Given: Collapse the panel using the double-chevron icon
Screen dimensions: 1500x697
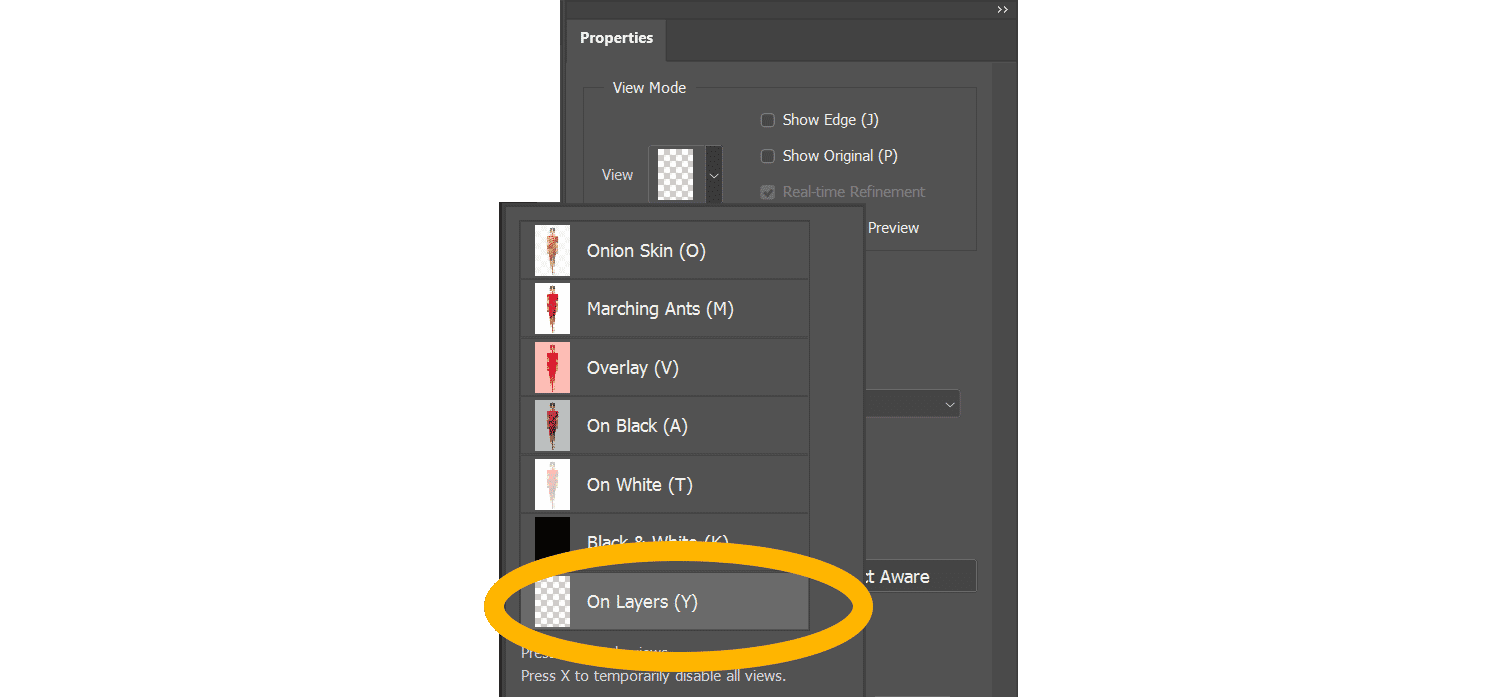Looking at the screenshot, I should click(x=1002, y=10).
